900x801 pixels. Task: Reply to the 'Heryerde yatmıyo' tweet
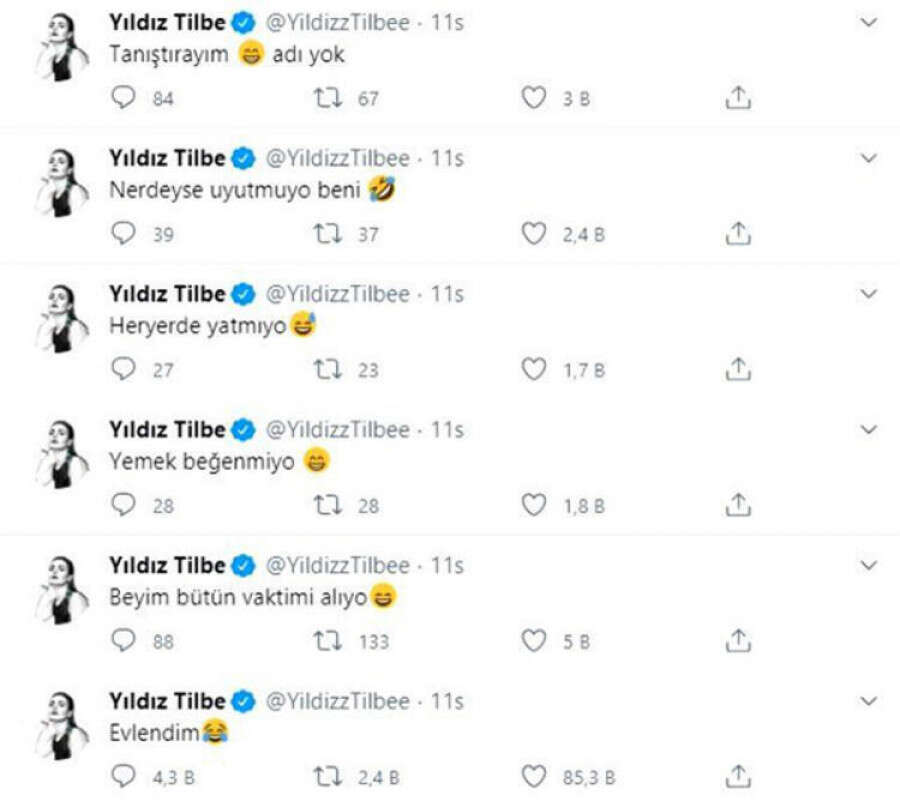click(x=123, y=369)
